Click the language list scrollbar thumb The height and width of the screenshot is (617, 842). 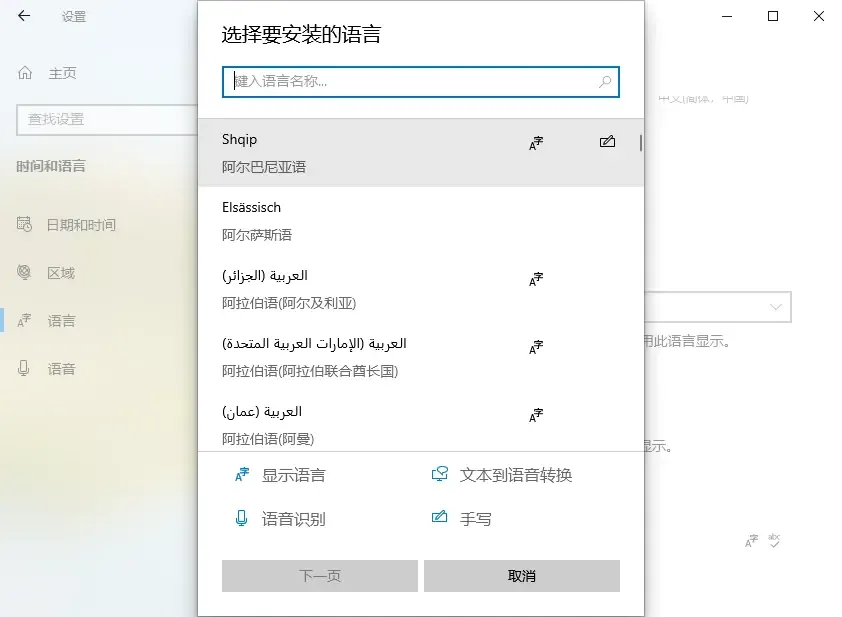(641, 143)
